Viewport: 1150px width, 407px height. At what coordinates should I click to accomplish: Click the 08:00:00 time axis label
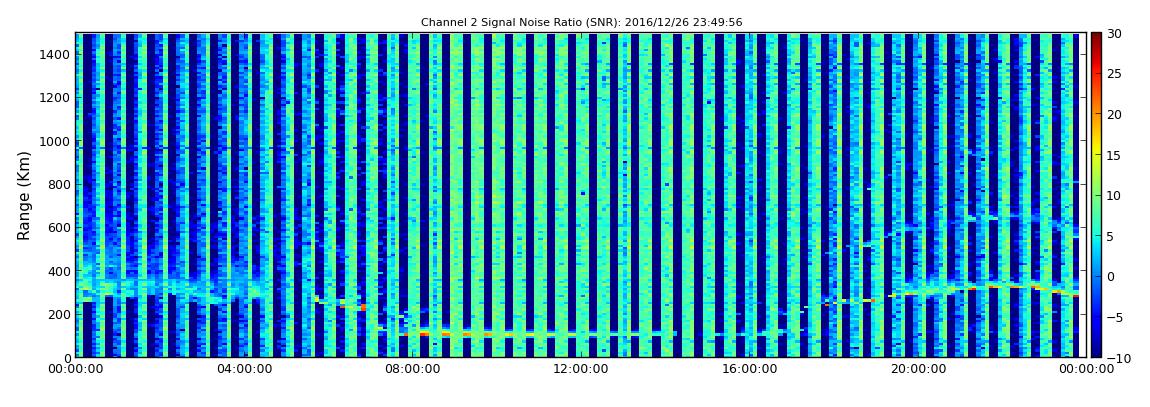411,370
